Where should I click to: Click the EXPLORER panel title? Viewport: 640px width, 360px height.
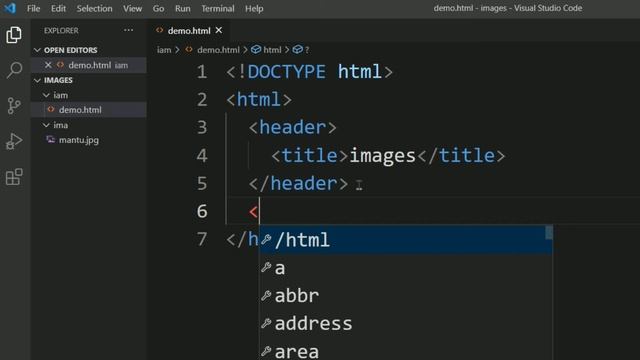pyautogui.click(x=61, y=31)
